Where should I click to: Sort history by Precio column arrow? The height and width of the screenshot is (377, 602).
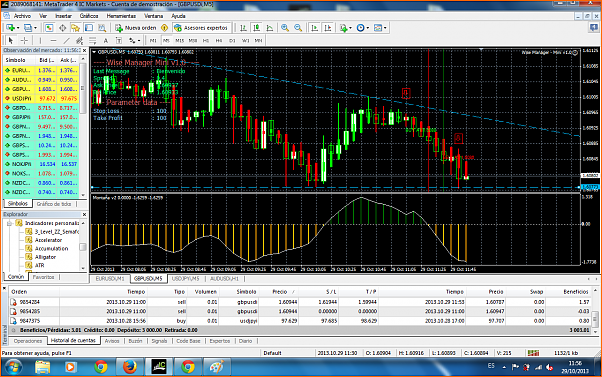(294, 292)
